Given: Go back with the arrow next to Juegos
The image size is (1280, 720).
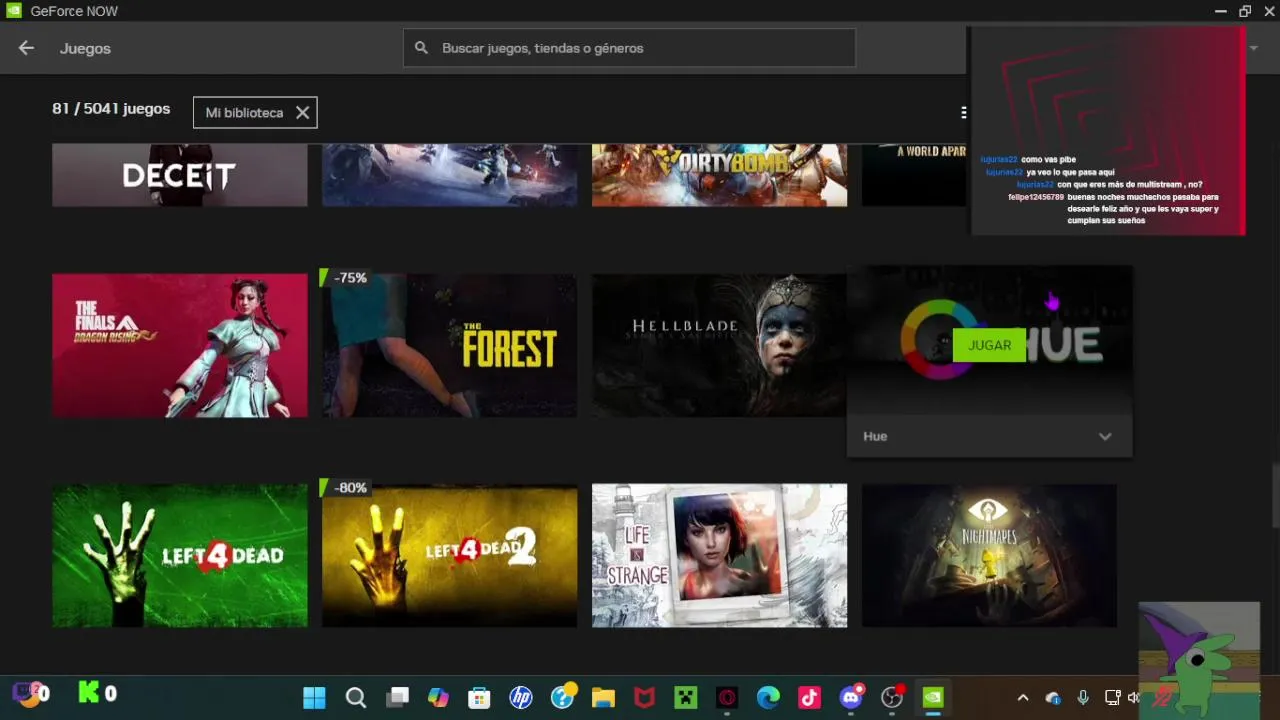Looking at the screenshot, I should [26, 48].
